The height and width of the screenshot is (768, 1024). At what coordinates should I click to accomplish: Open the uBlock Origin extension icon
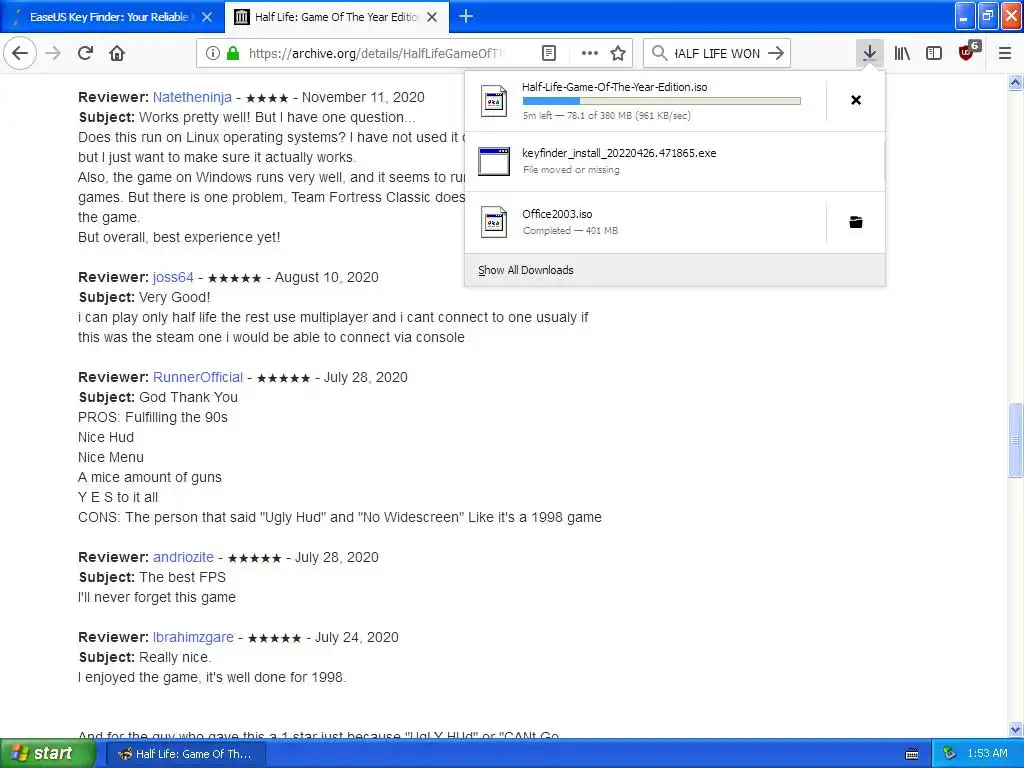pos(968,52)
